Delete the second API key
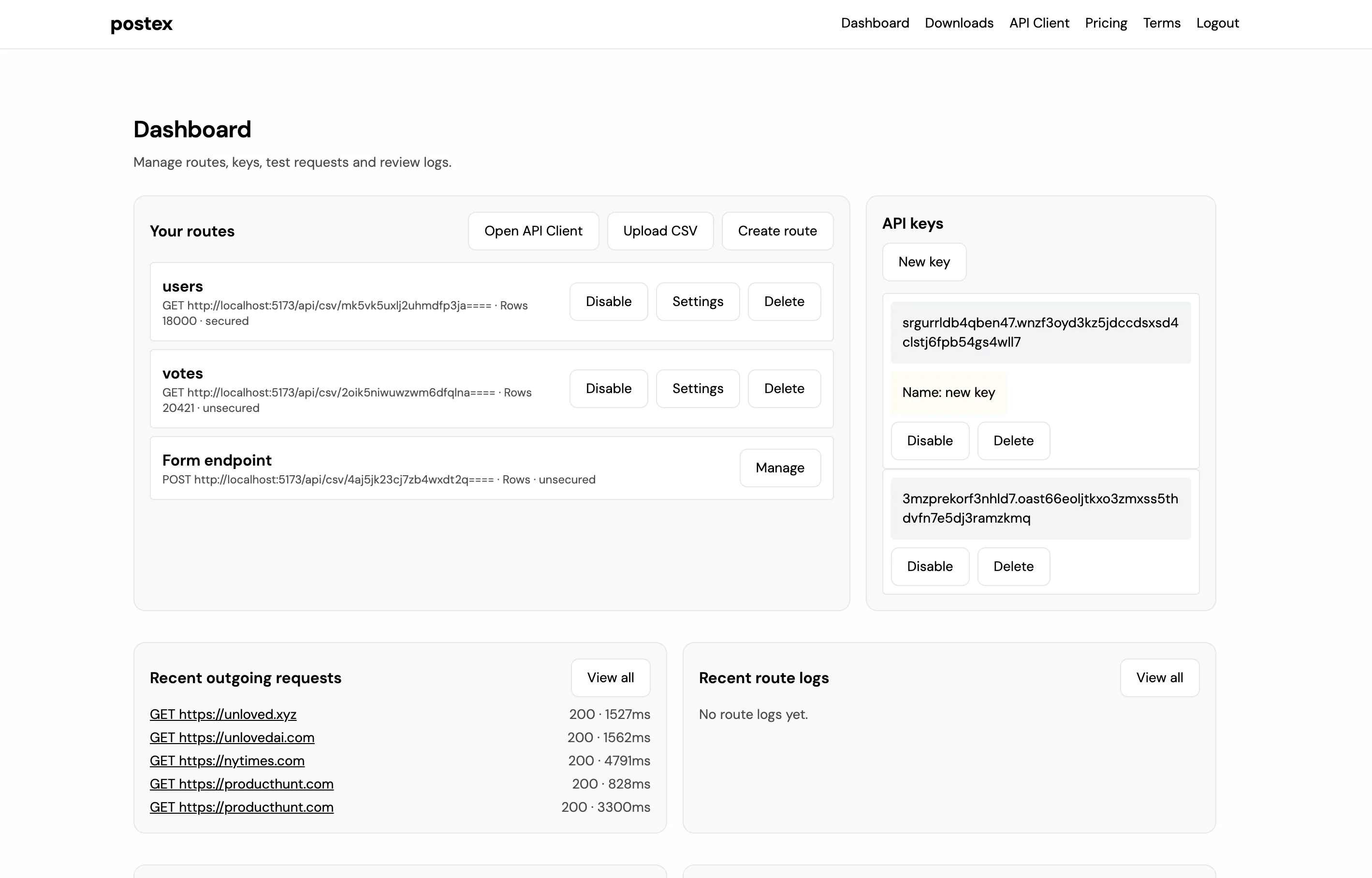The width and height of the screenshot is (1372, 878). click(1013, 566)
